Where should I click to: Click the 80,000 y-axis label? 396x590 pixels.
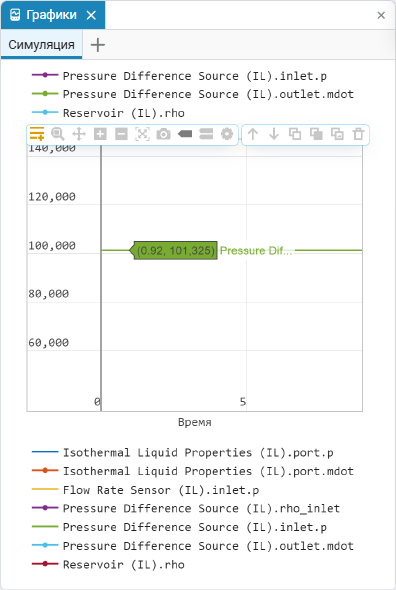(x=49, y=293)
